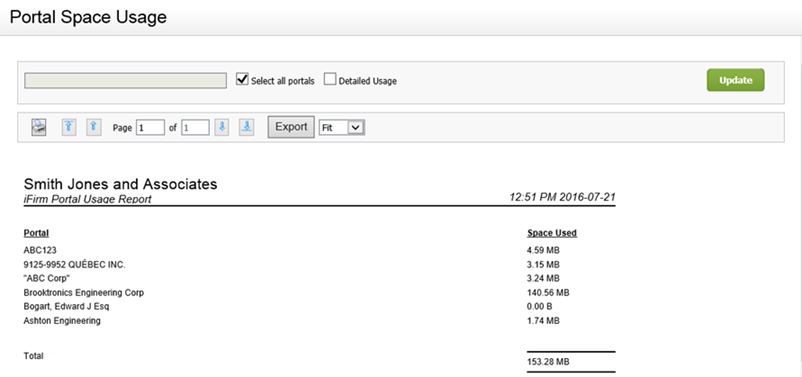Click the 12:51 PM 2016-07-21 timestamp
This screenshot has height=377, width=802.
pyautogui.click(x=563, y=197)
